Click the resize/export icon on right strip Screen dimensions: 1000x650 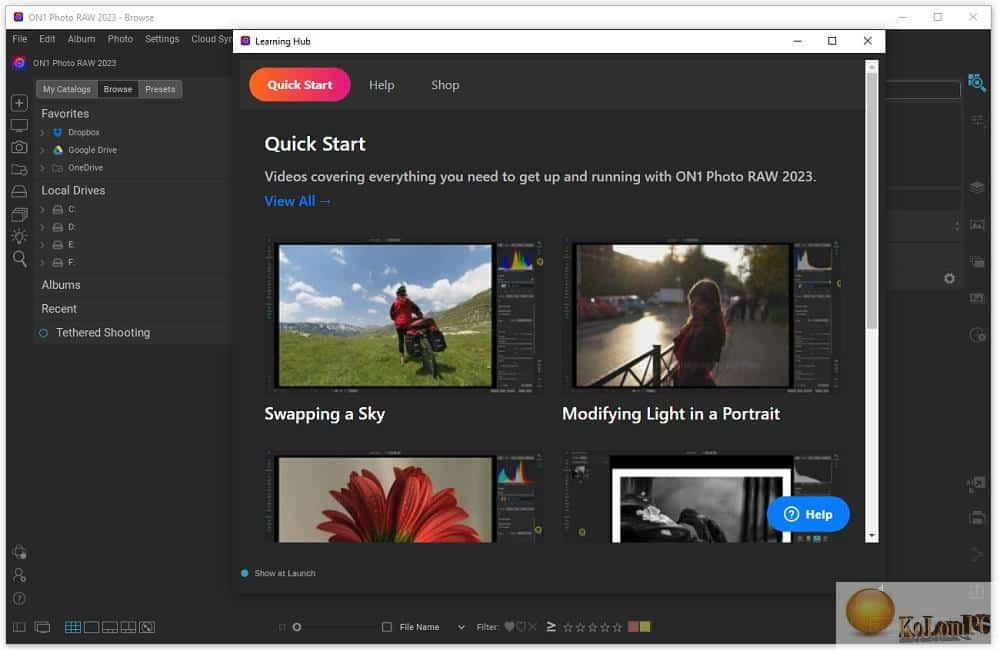(x=976, y=484)
